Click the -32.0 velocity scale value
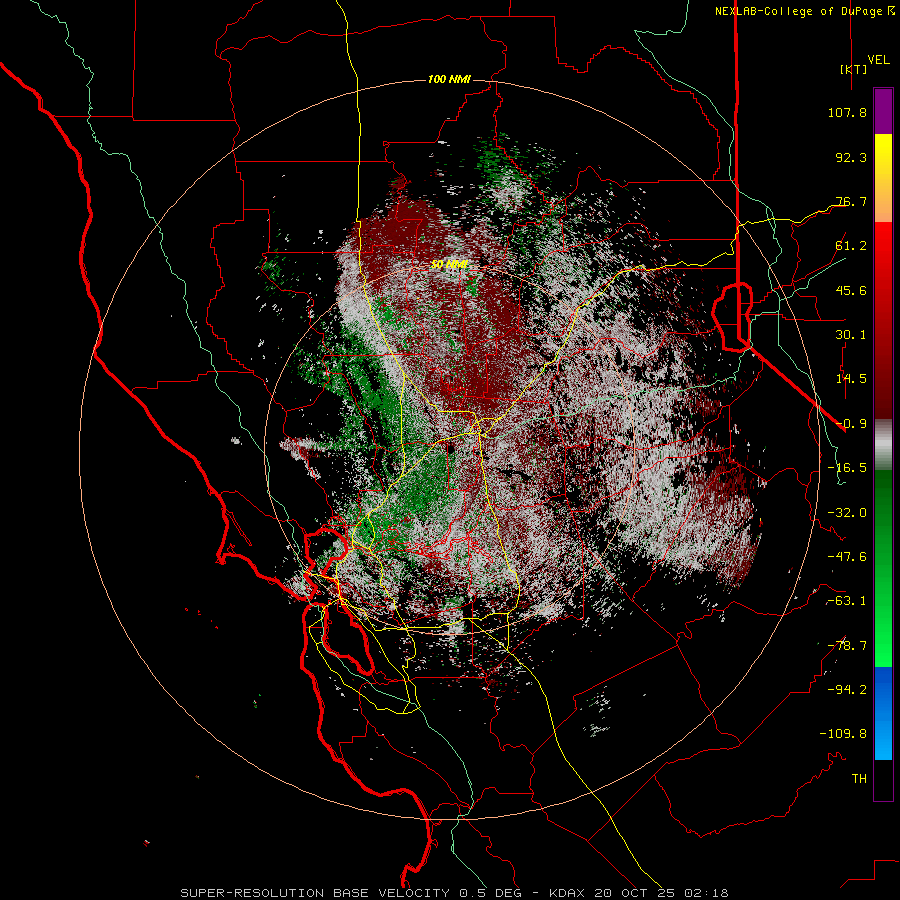900x900 pixels. (x=847, y=513)
